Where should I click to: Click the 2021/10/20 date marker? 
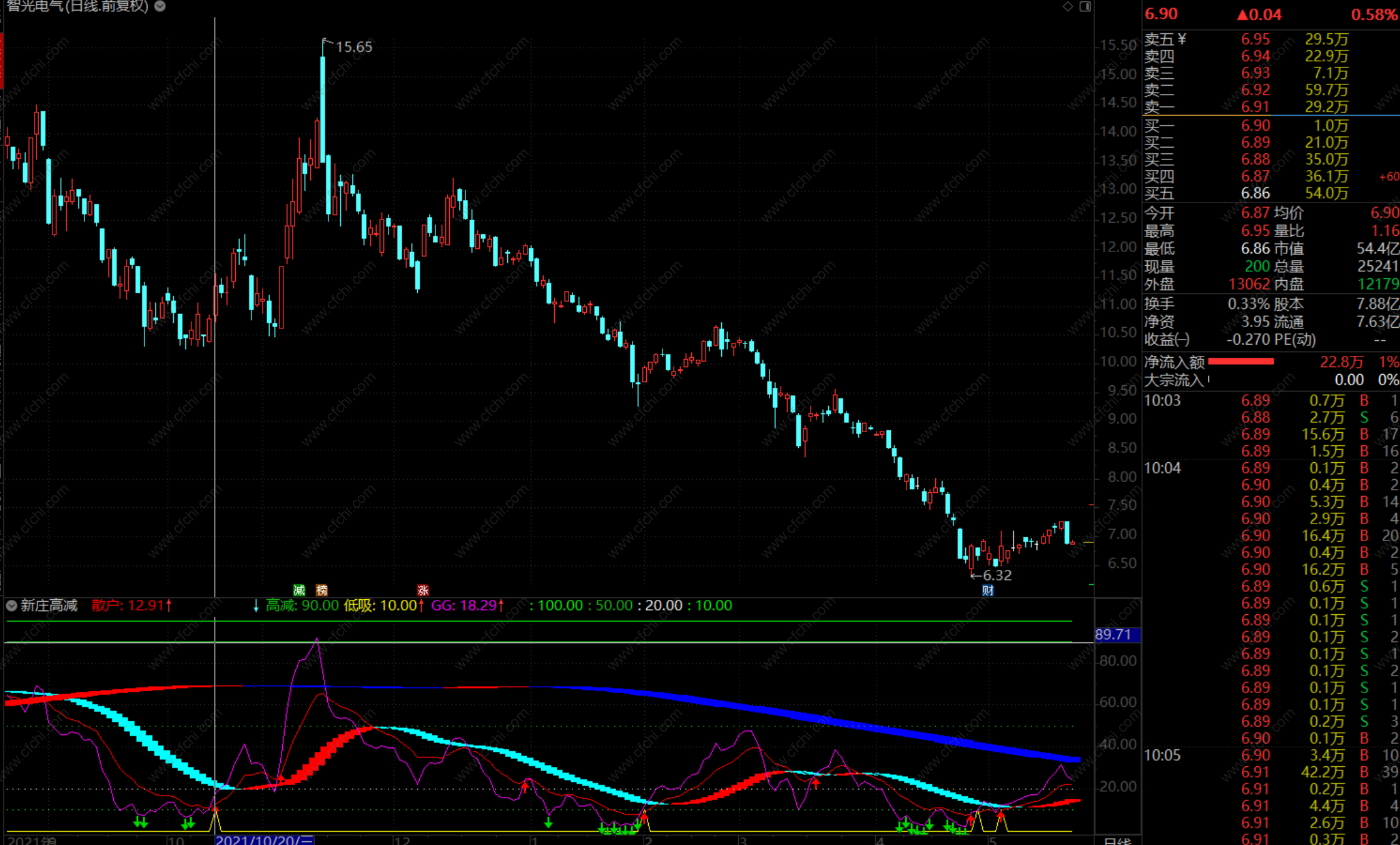(264, 840)
